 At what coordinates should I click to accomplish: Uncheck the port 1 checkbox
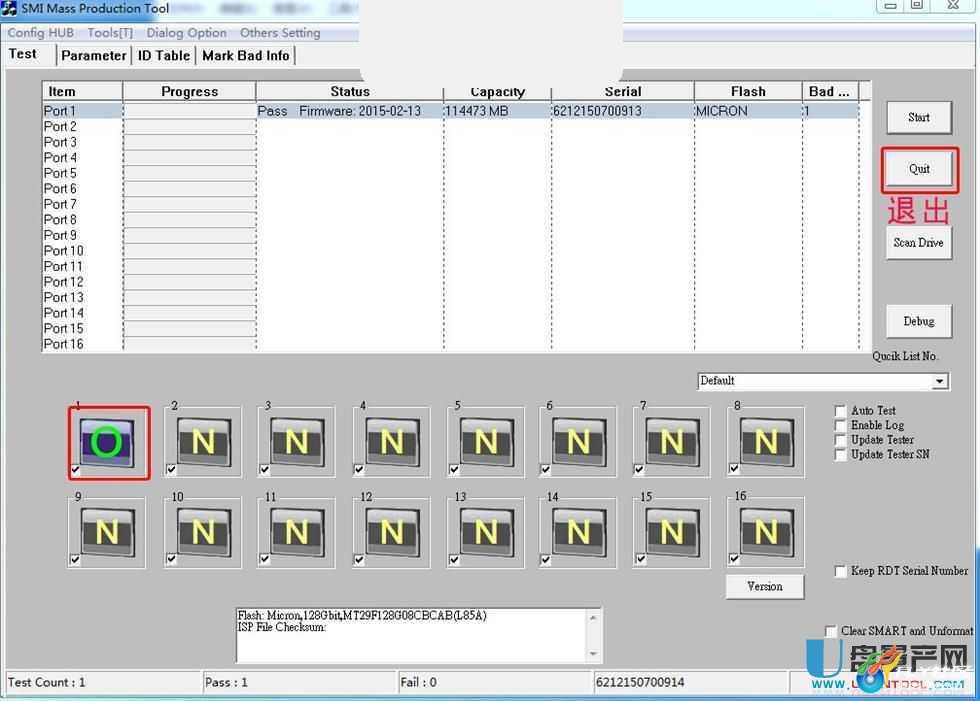76,470
